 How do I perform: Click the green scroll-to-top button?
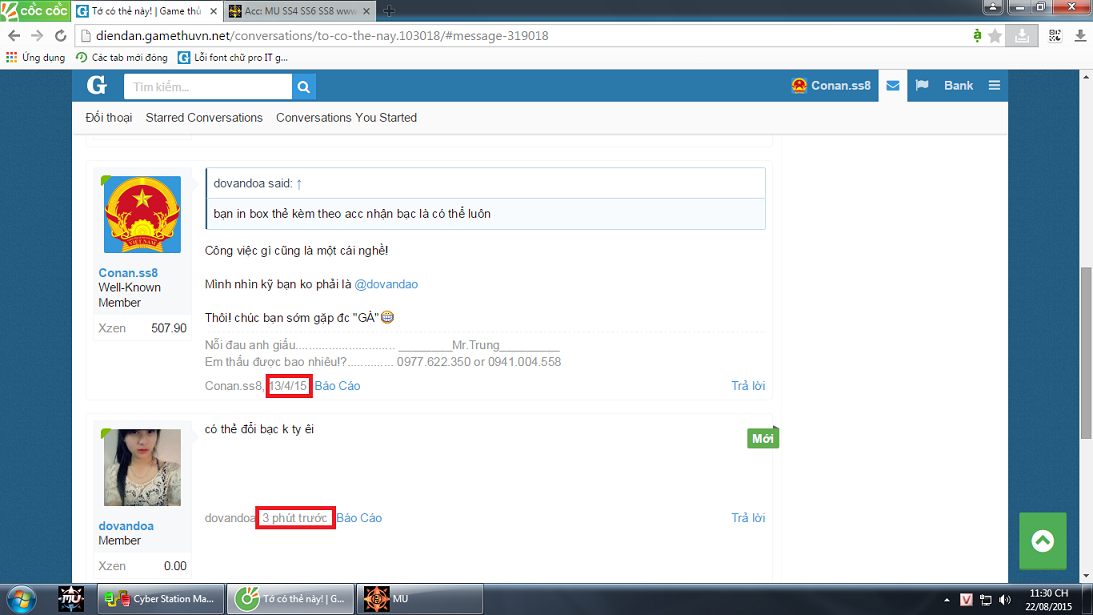coord(1043,541)
